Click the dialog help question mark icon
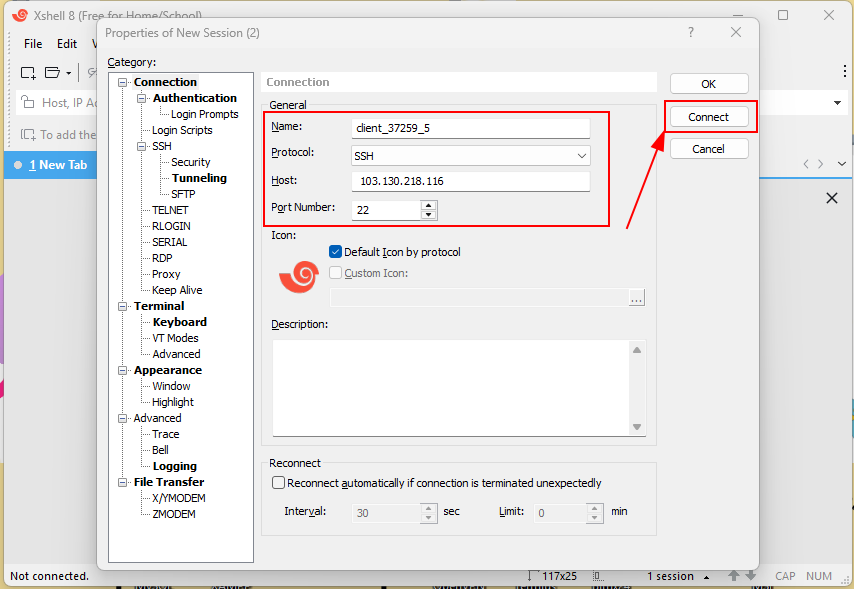This screenshot has height=589, width=854. [x=690, y=33]
